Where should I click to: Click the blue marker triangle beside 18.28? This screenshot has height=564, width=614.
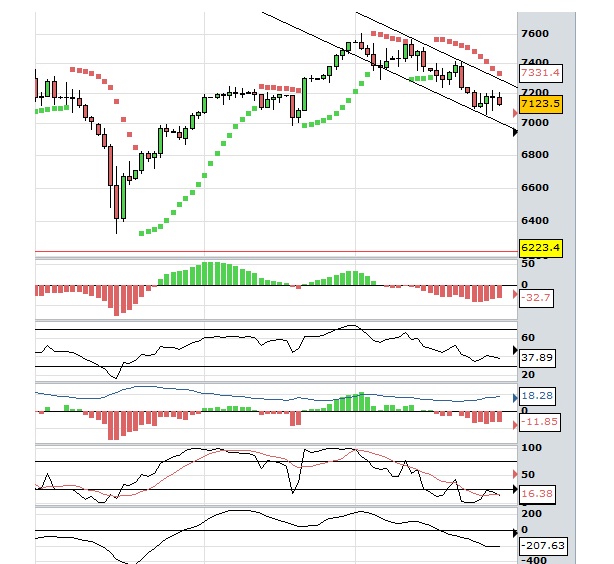[515, 398]
